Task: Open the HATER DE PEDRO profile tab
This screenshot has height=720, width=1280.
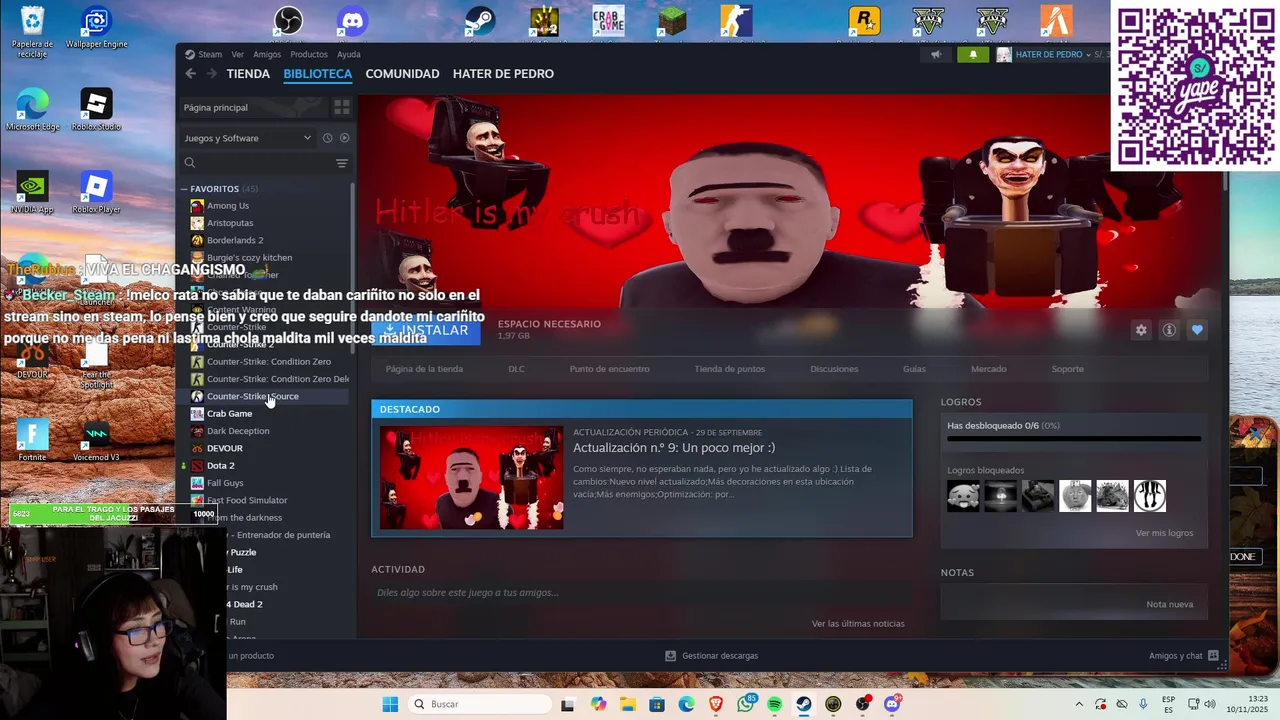Action: click(503, 74)
